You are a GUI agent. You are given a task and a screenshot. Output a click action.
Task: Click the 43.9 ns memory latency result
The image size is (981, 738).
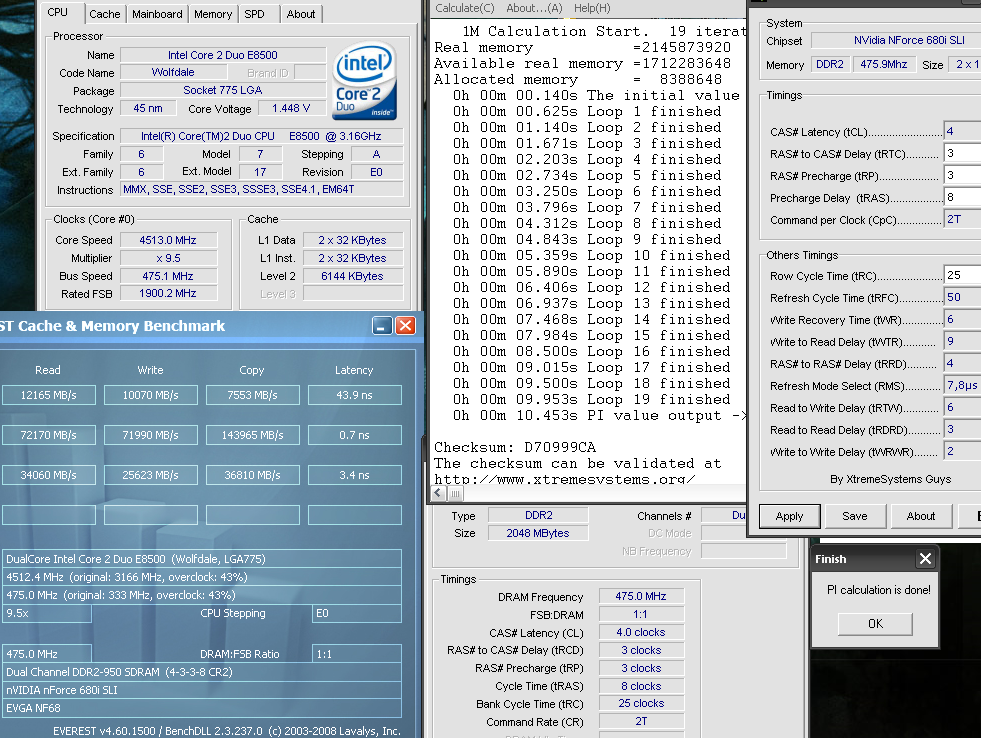pos(355,395)
